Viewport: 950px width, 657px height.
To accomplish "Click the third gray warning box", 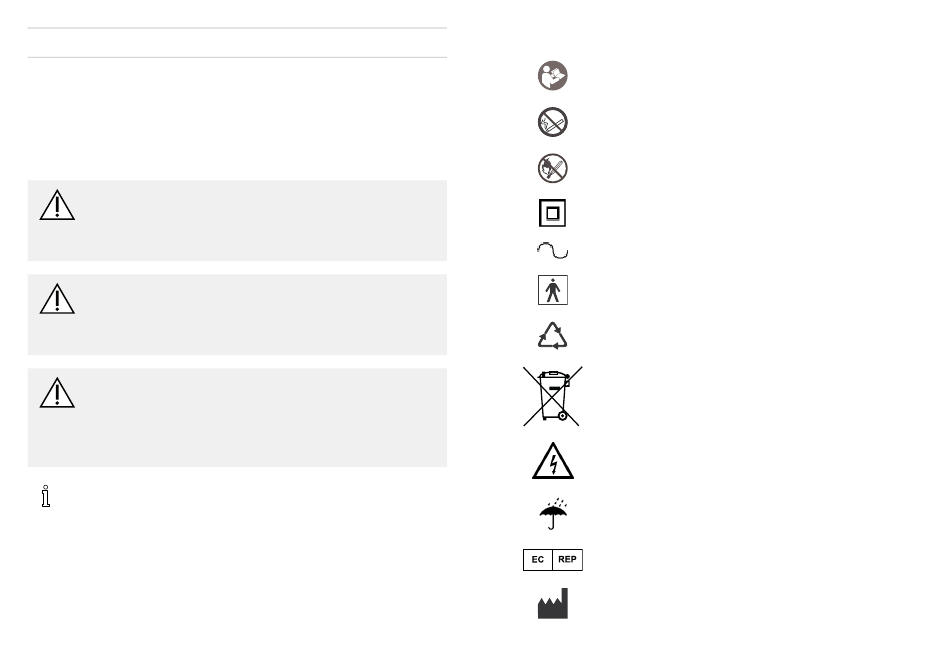I will click(x=238, y=418).
